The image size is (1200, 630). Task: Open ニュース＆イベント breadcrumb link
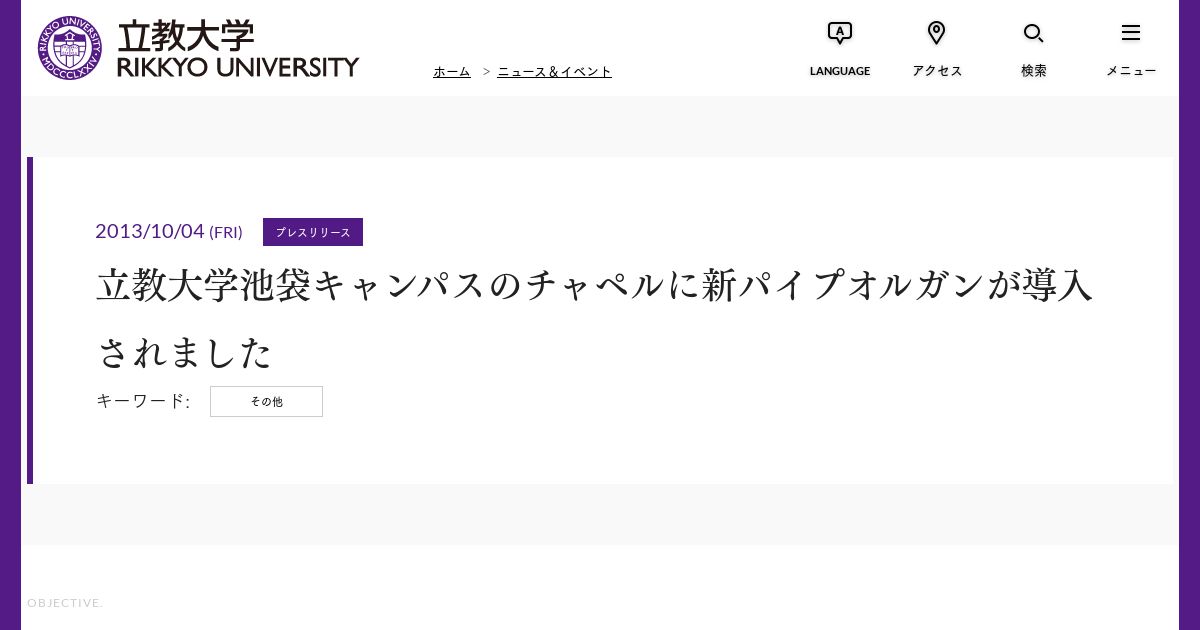[x=554, y=72]
